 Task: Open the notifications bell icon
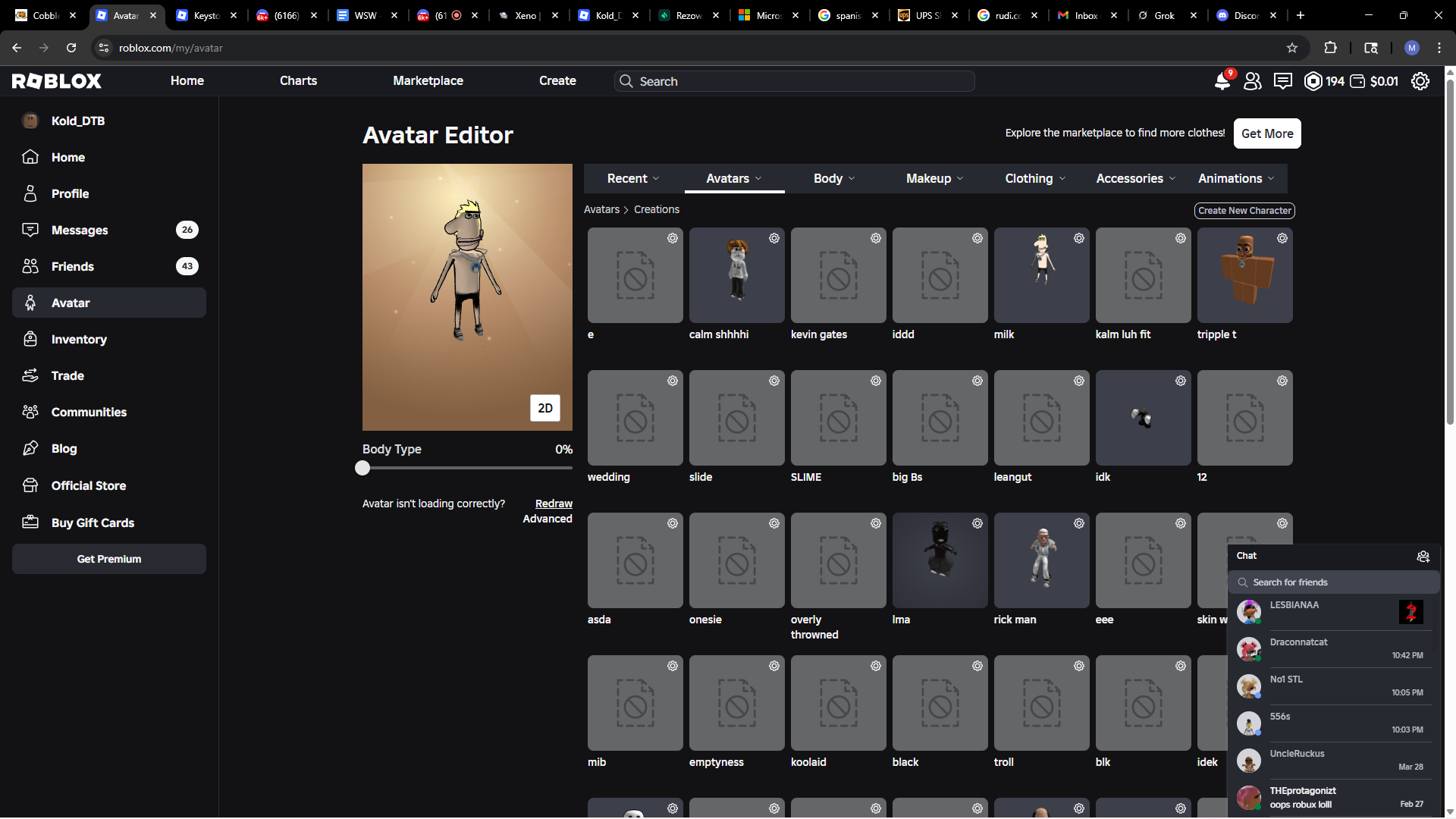(x=1222, y=81)
